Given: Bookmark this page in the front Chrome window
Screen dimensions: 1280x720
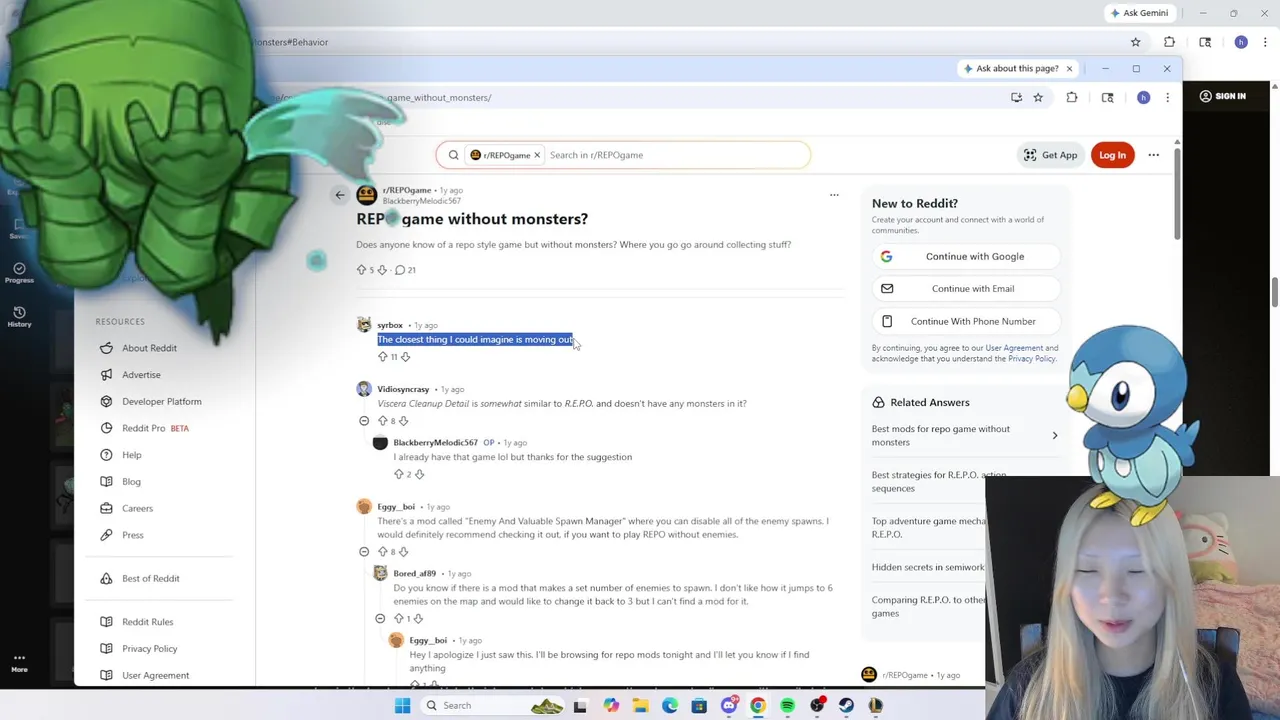Looking at the screenshot, I should pos(1038,97).
